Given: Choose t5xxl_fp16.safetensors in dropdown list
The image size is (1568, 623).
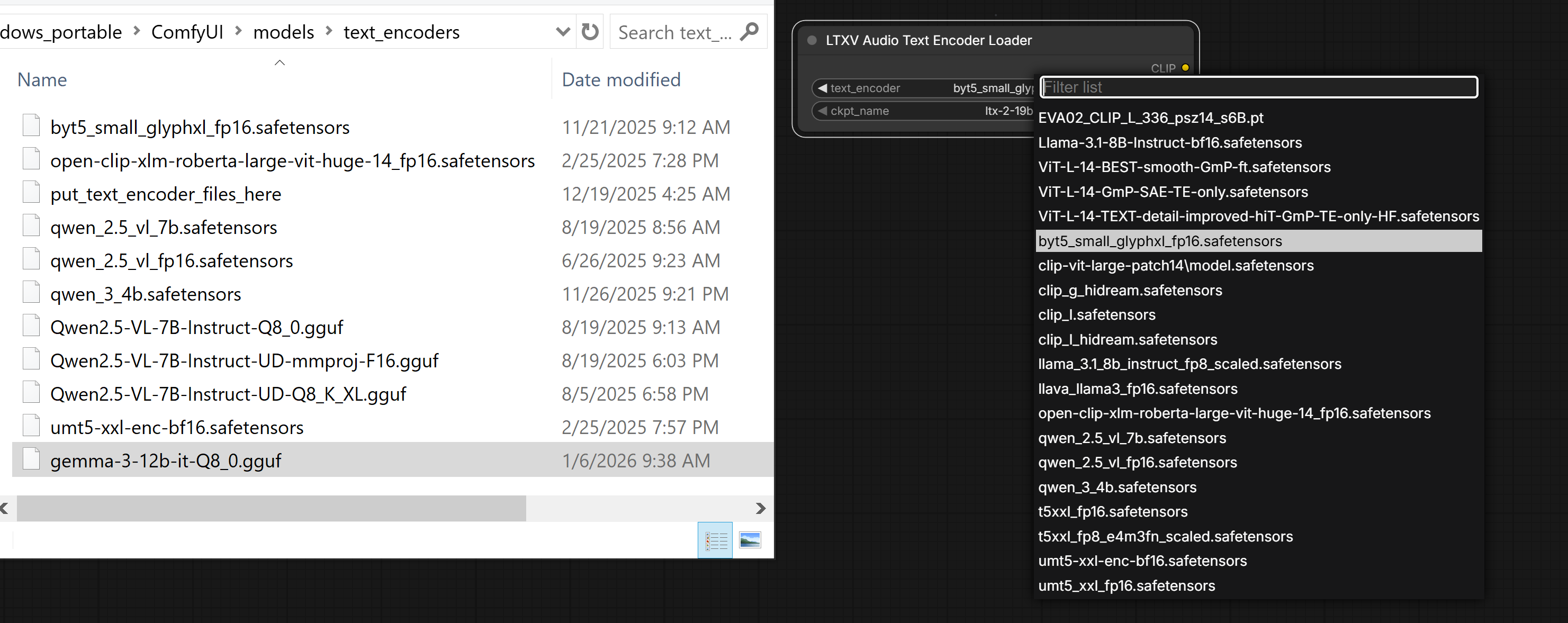Looking at the screenshot, I should [1112, 512].
